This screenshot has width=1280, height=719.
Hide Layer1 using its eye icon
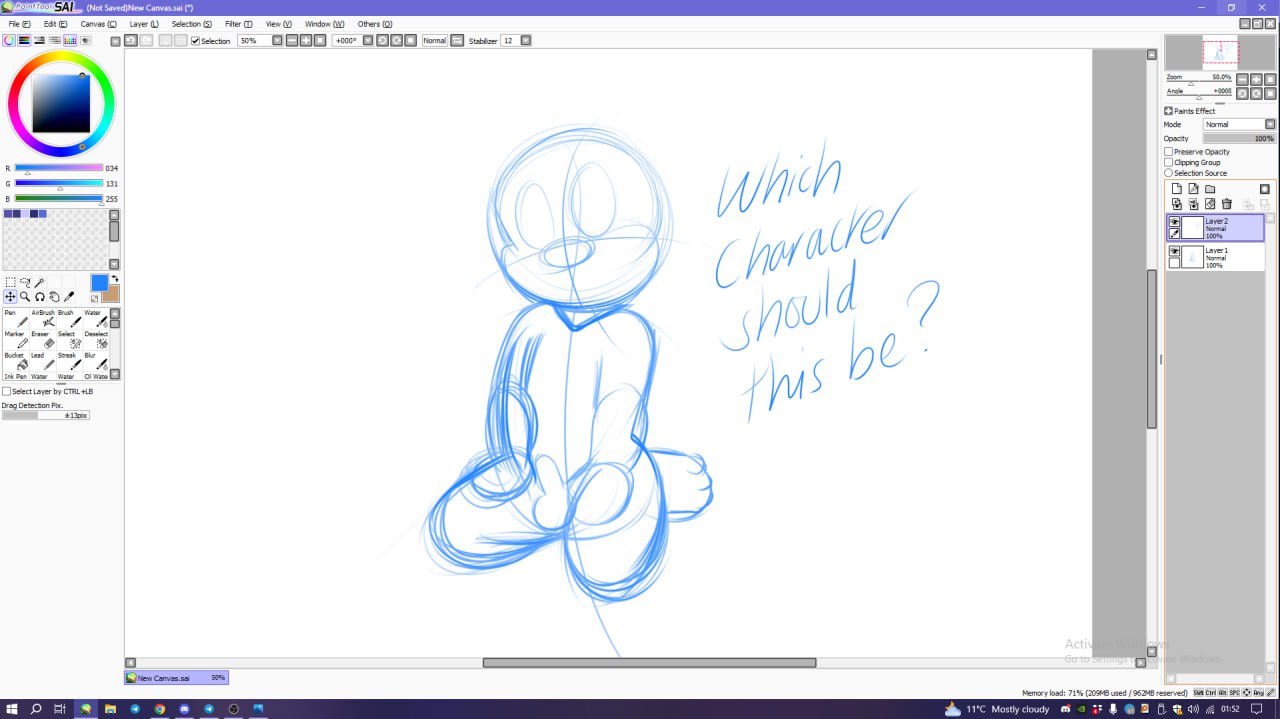point(1174,251)
